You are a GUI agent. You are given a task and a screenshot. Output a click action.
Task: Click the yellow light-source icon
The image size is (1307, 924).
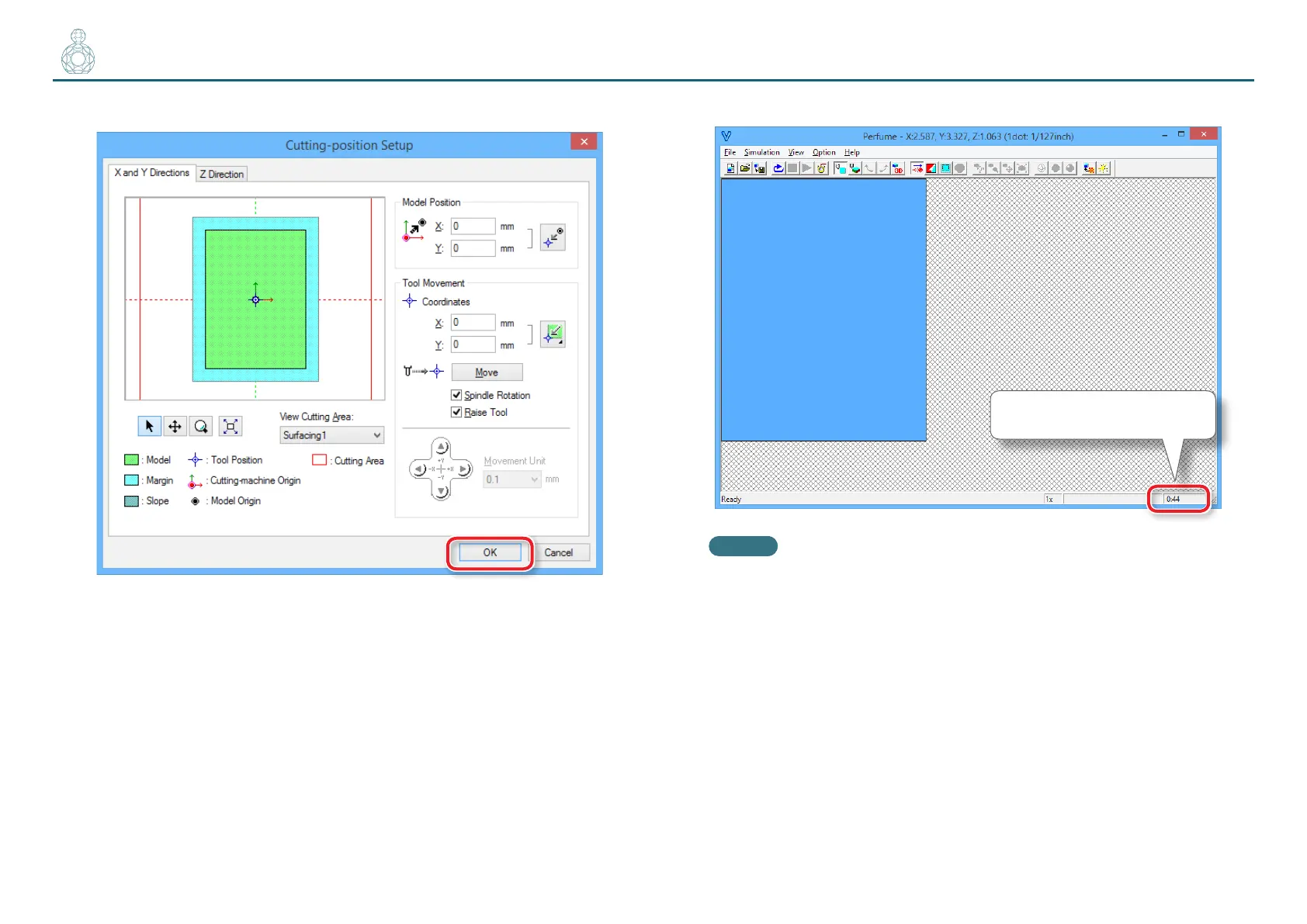(1103, 168)
